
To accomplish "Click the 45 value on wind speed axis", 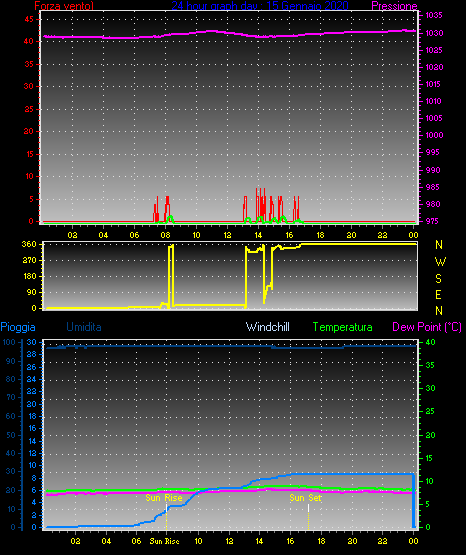I will (29, 19).
